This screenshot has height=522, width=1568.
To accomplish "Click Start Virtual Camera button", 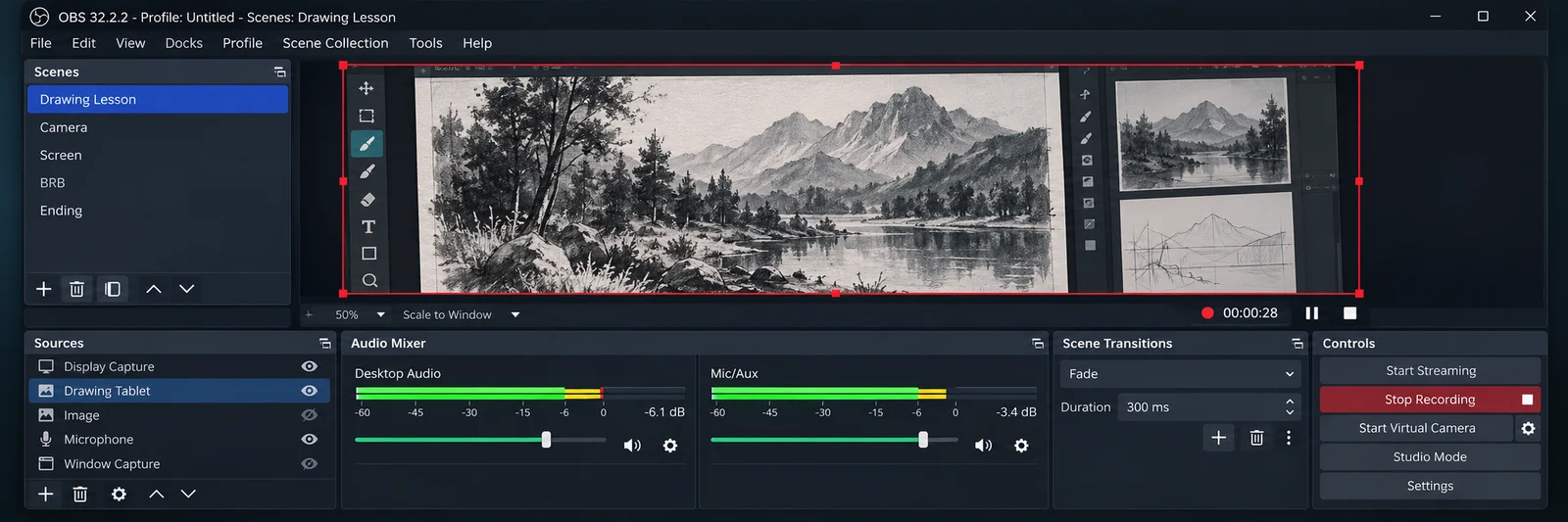I will click(x=1416, y=428).
